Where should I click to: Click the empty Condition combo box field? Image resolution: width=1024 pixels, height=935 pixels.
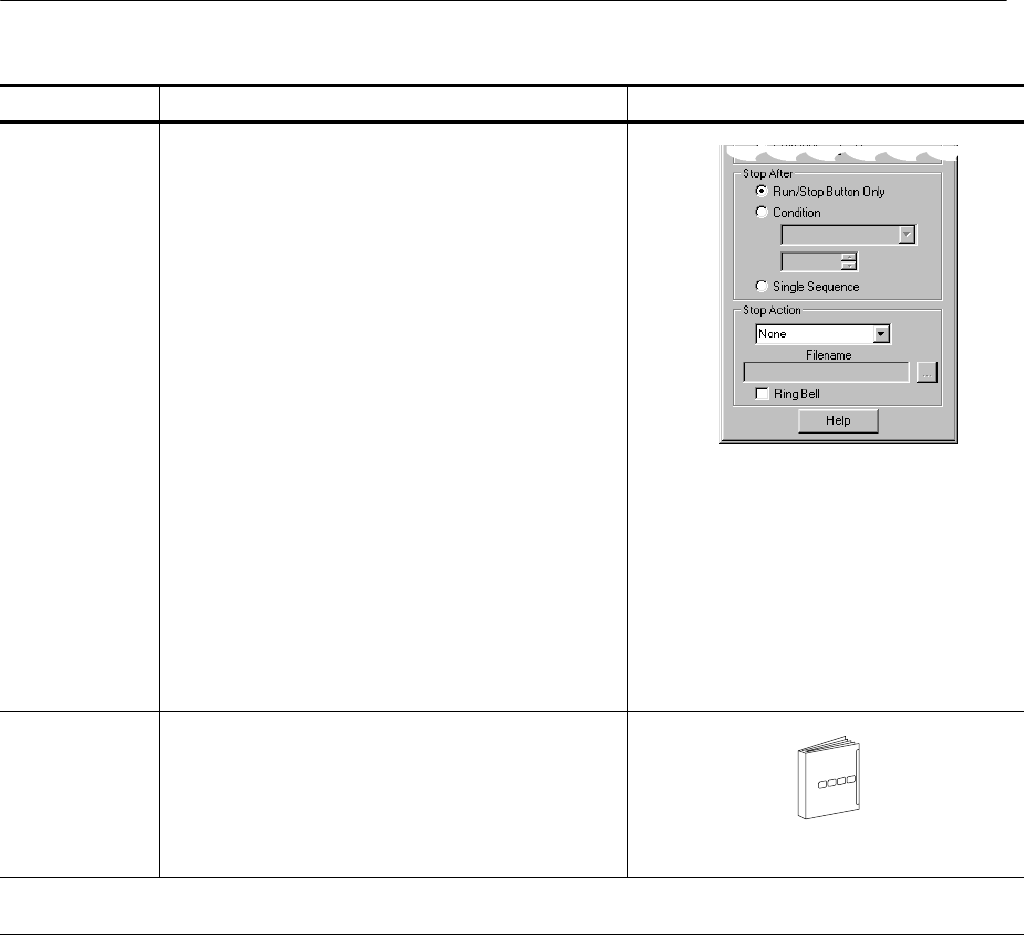(840, 235)
